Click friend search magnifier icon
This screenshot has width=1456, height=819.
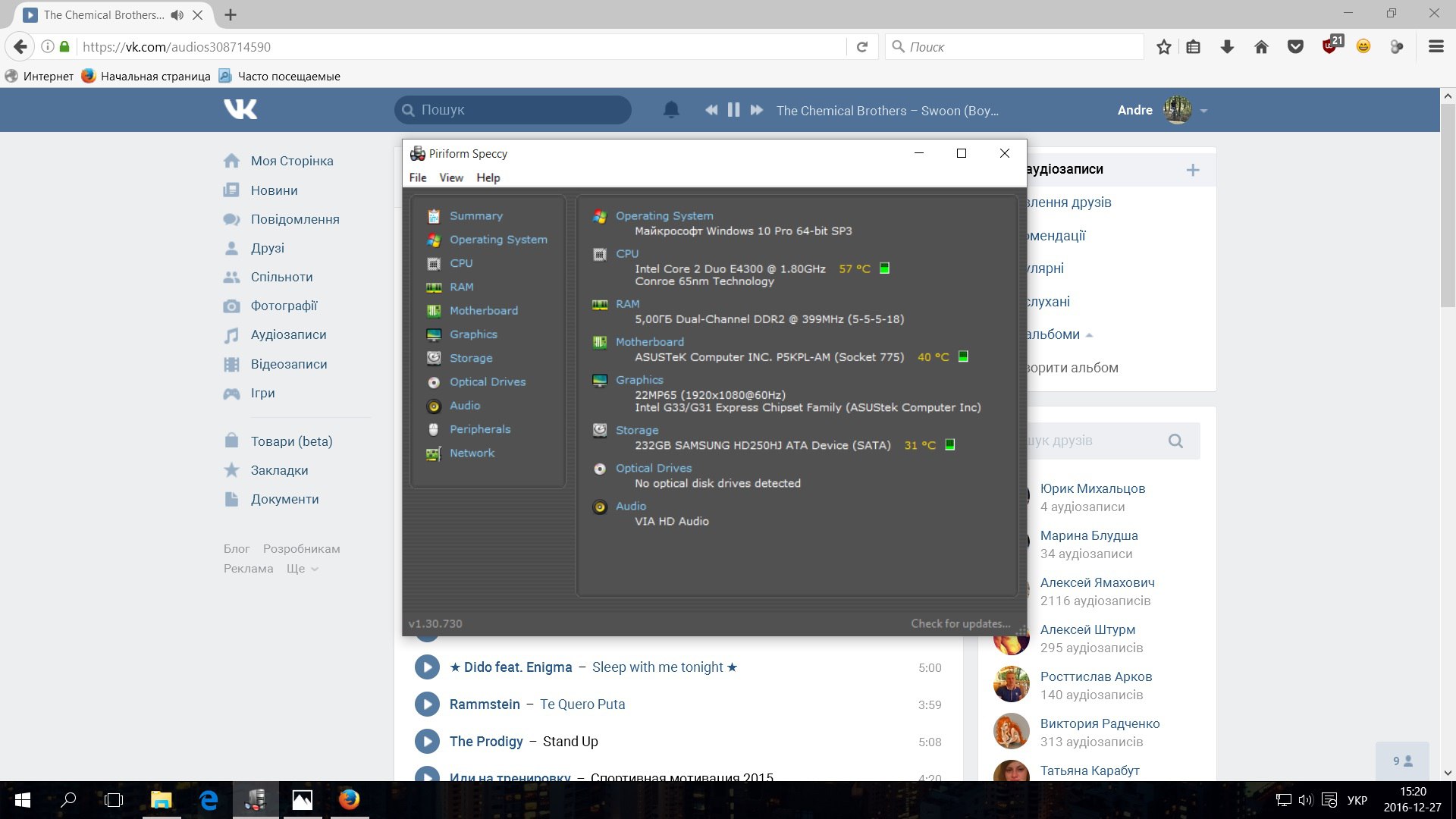click(x=1175, y=441)
